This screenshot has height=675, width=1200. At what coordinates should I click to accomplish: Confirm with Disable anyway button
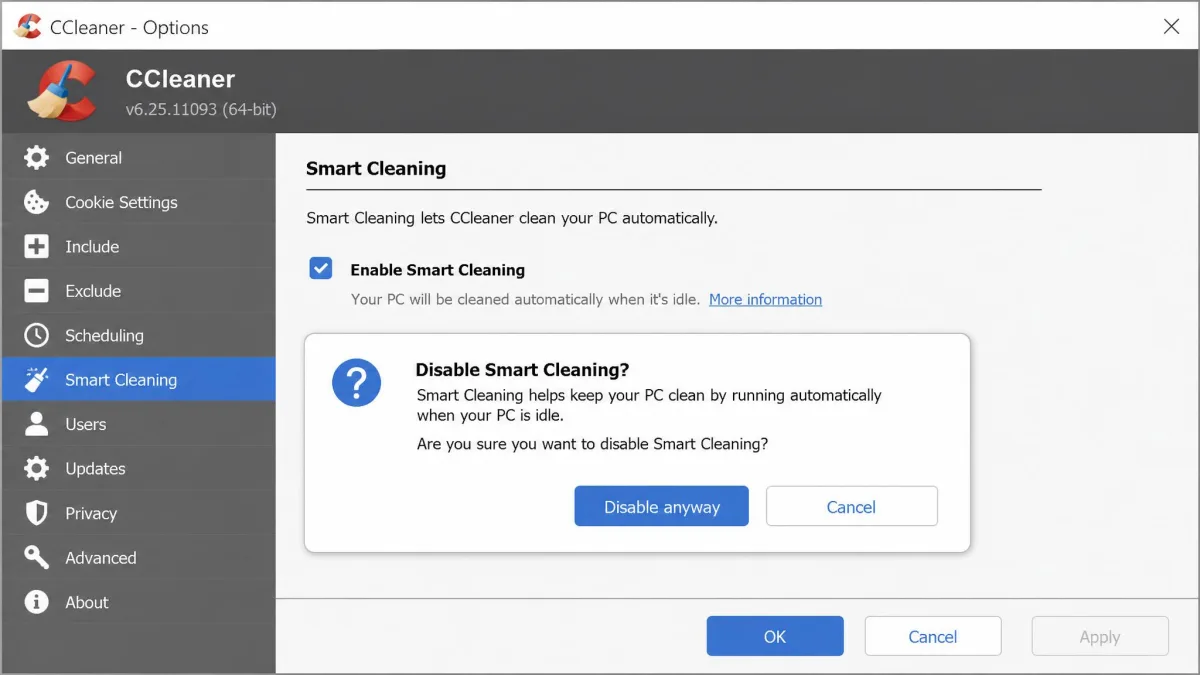[x=661, y=506]
